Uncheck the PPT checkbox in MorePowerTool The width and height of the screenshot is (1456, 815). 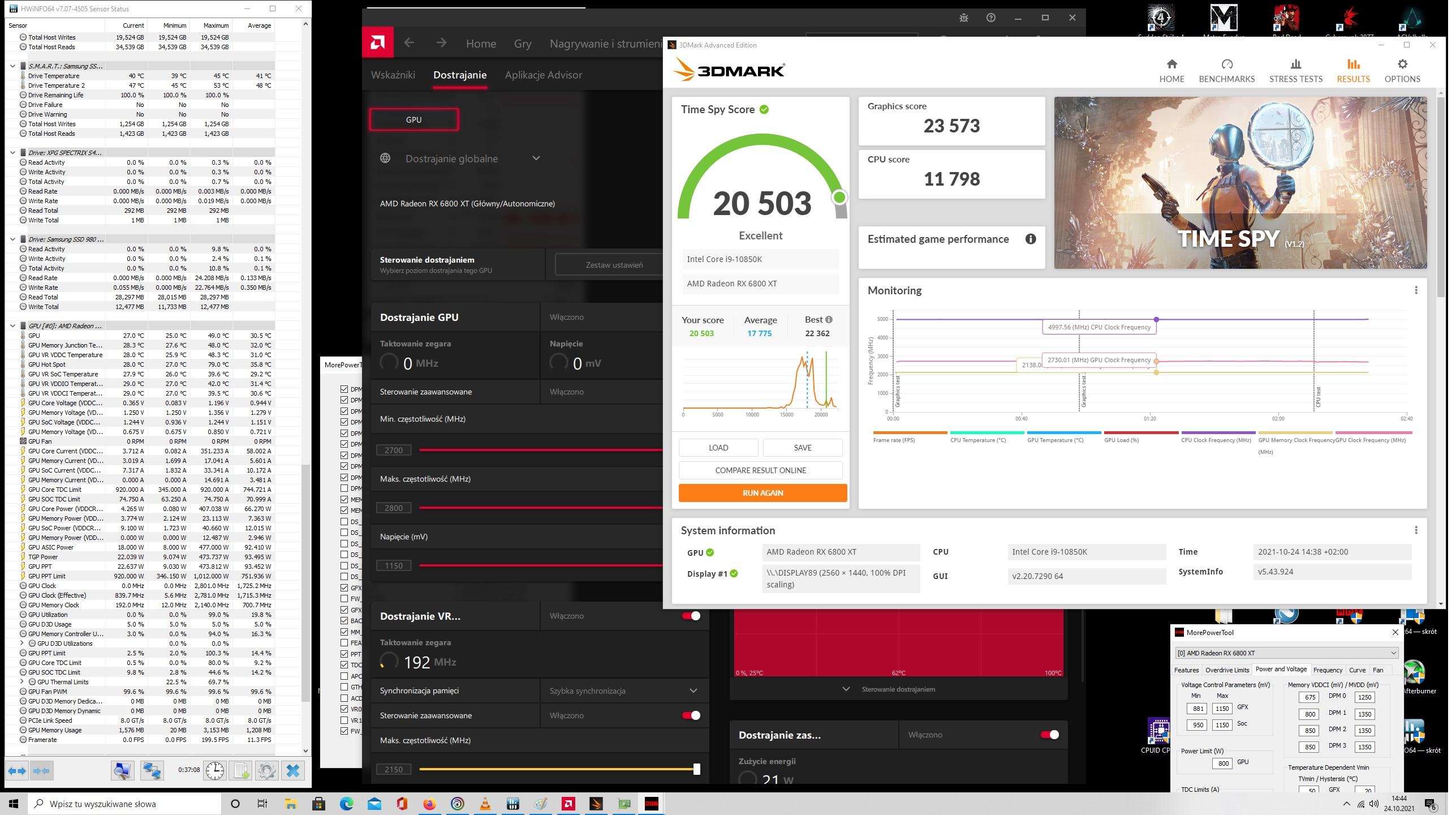[344, 654]
